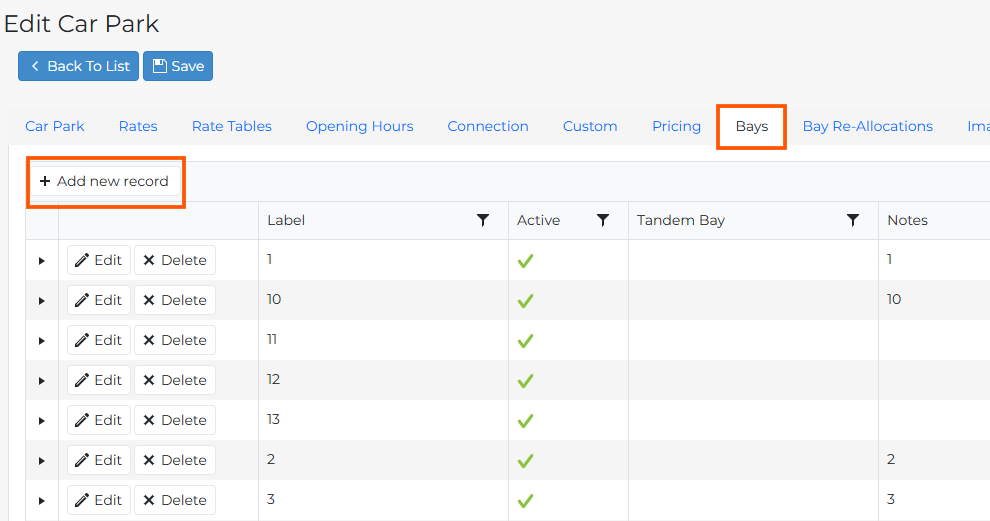Open filter for Tandem Bay column
This screenshot has height=521, width=990.
point(853,220)
